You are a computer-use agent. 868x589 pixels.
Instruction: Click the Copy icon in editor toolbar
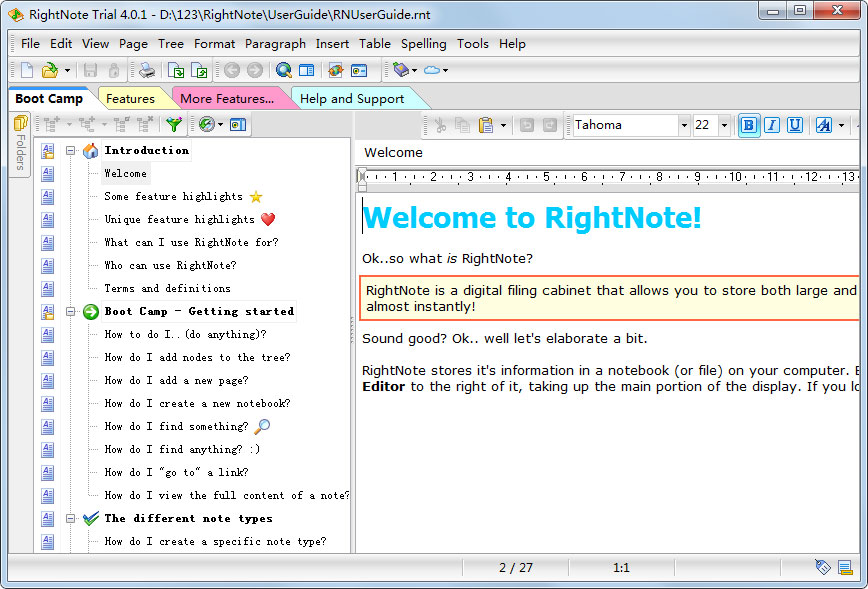(462, 125)
